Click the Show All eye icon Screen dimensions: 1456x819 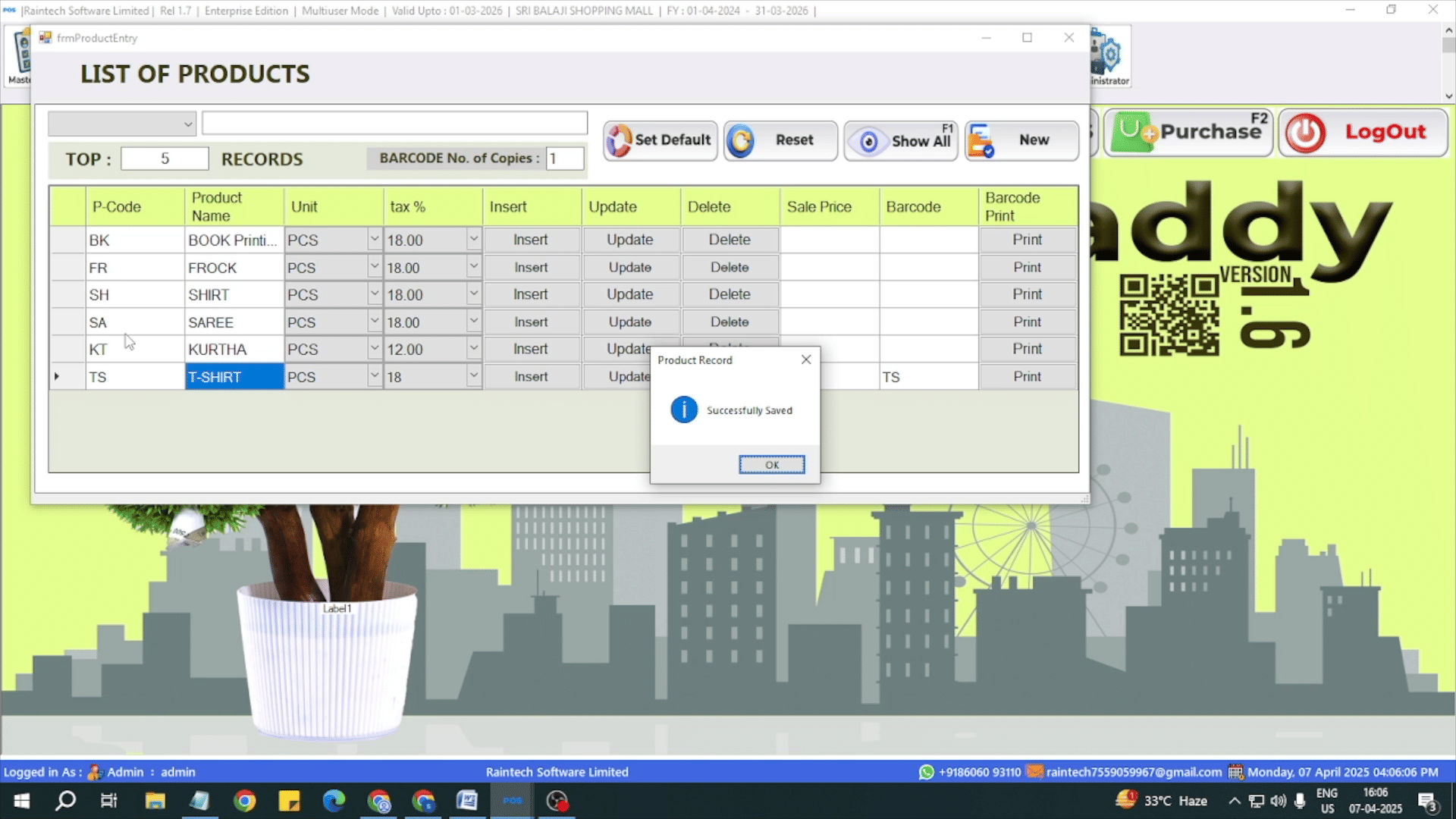pos(869,141)
